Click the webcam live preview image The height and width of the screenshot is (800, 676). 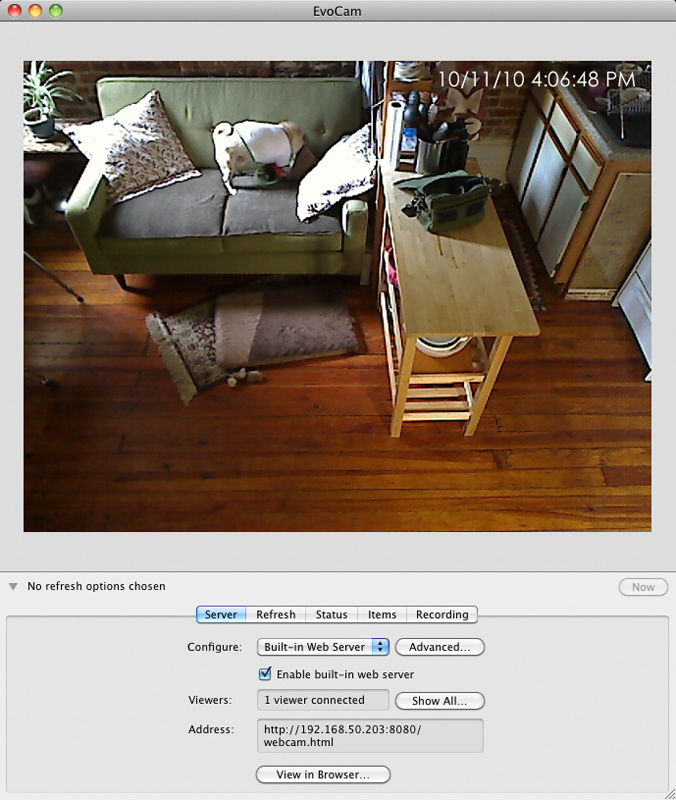[x=337, y=296]
